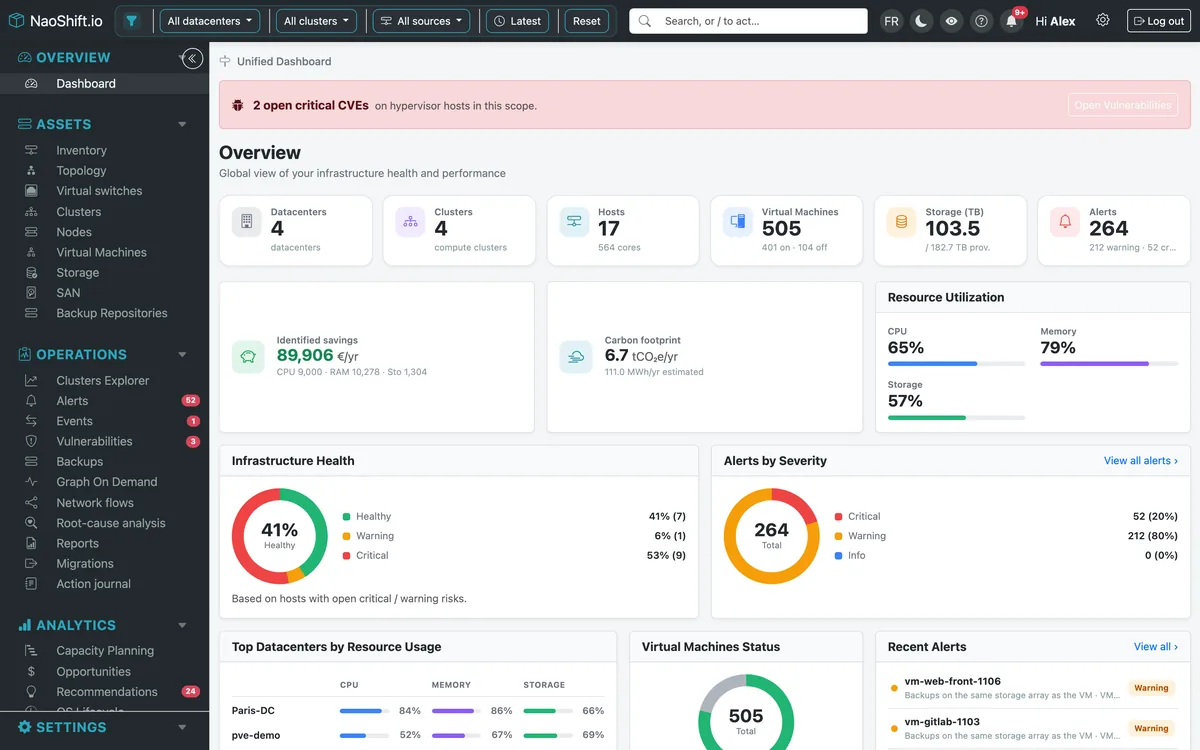Image resolution: width=1200 pixels, height=750 pixels.
Task: Click the Identified savings piggy bank icon
Action: [x=248, y=357]
